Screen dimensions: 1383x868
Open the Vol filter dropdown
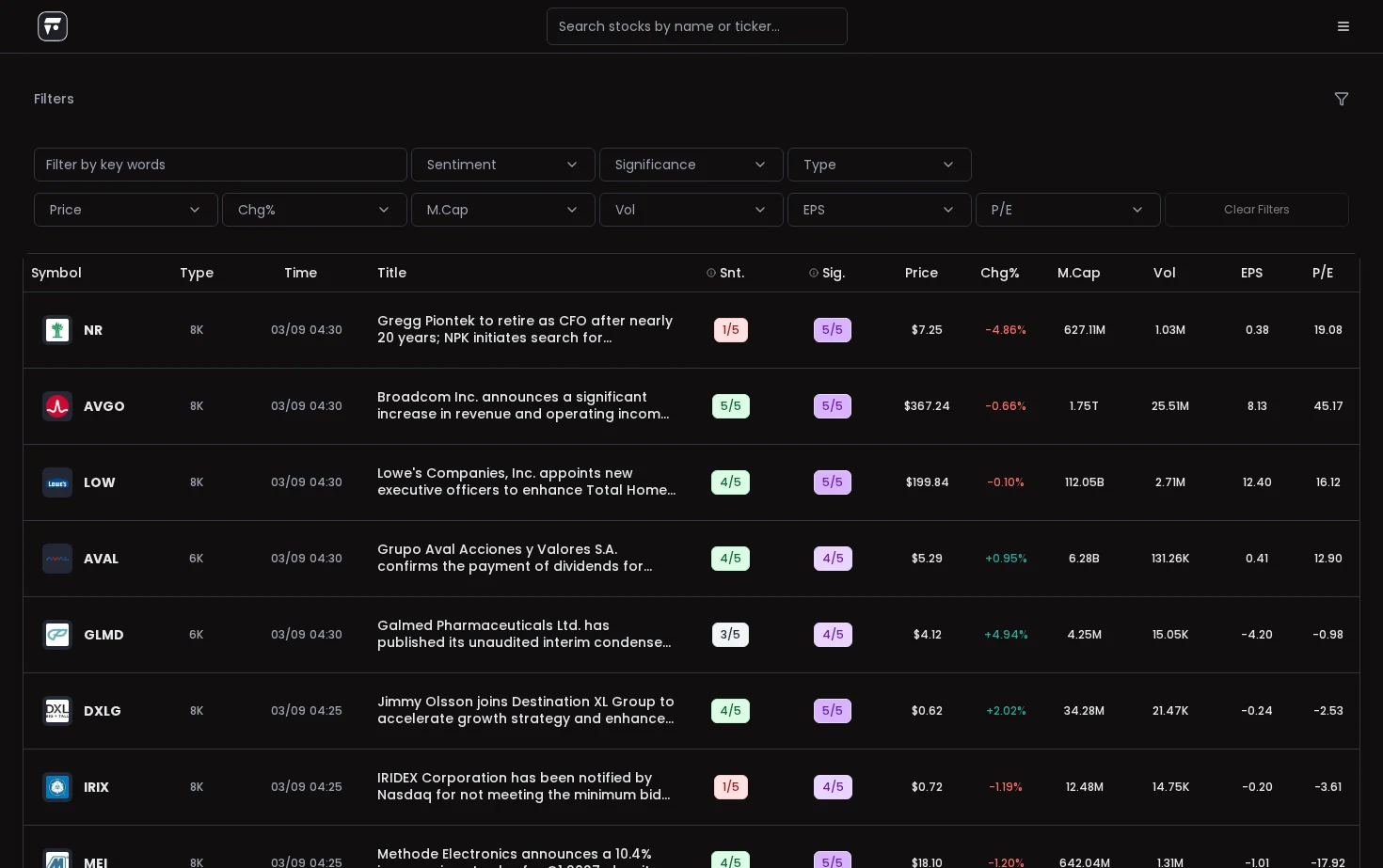691,210
